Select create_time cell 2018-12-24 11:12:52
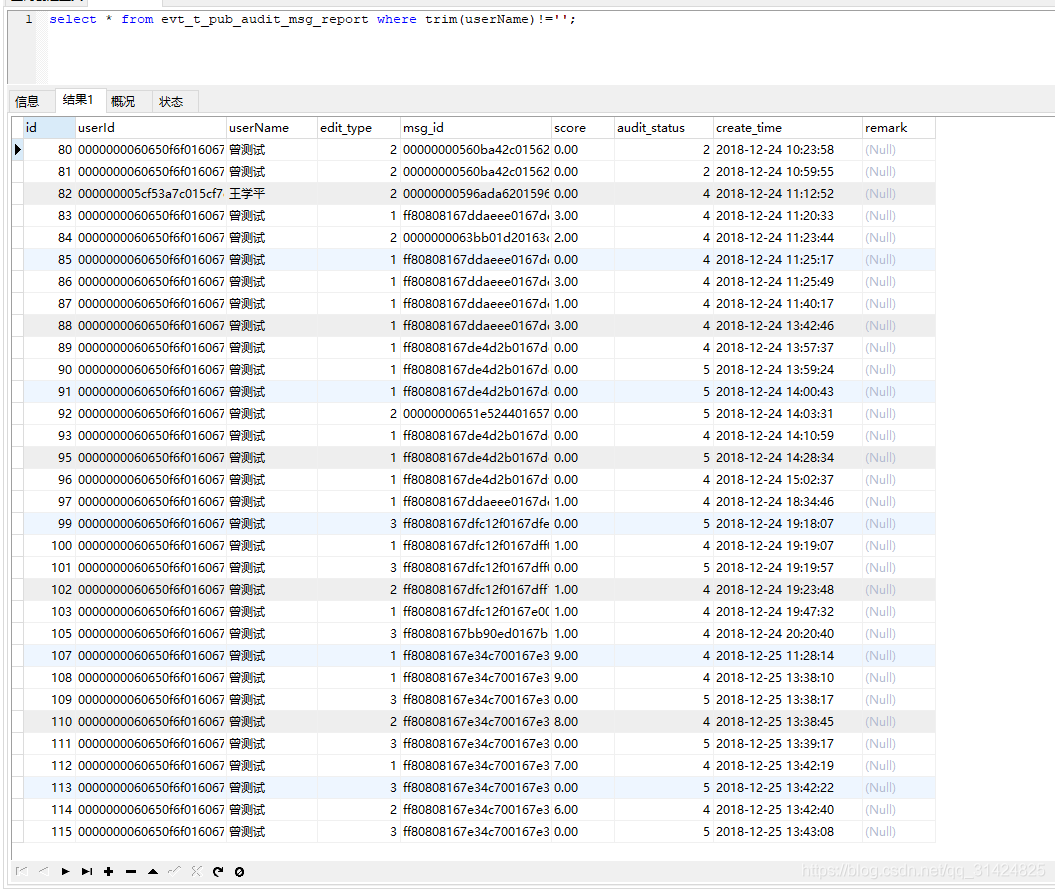The height and width of the screenshot is (889, 1055). pos(788,194)
